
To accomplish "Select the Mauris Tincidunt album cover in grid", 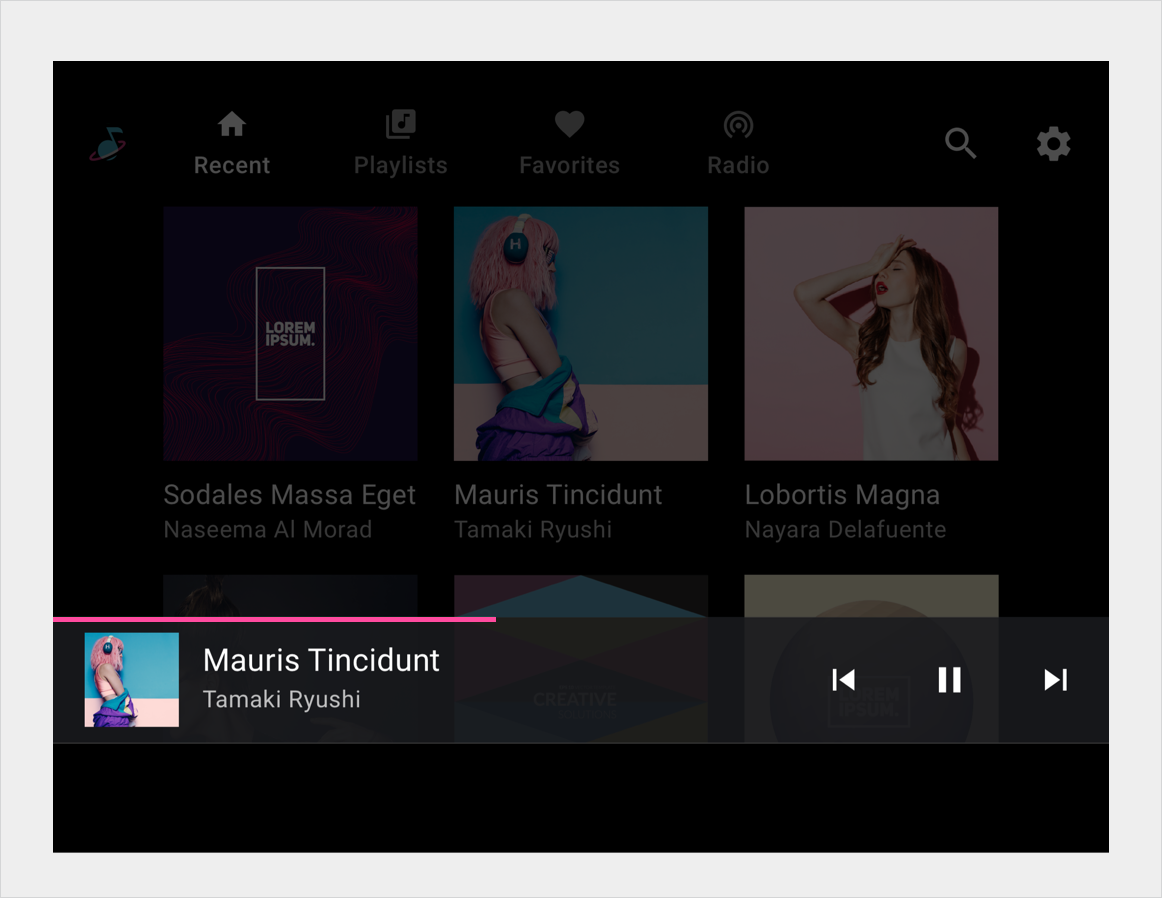I will tap(581, 333).
